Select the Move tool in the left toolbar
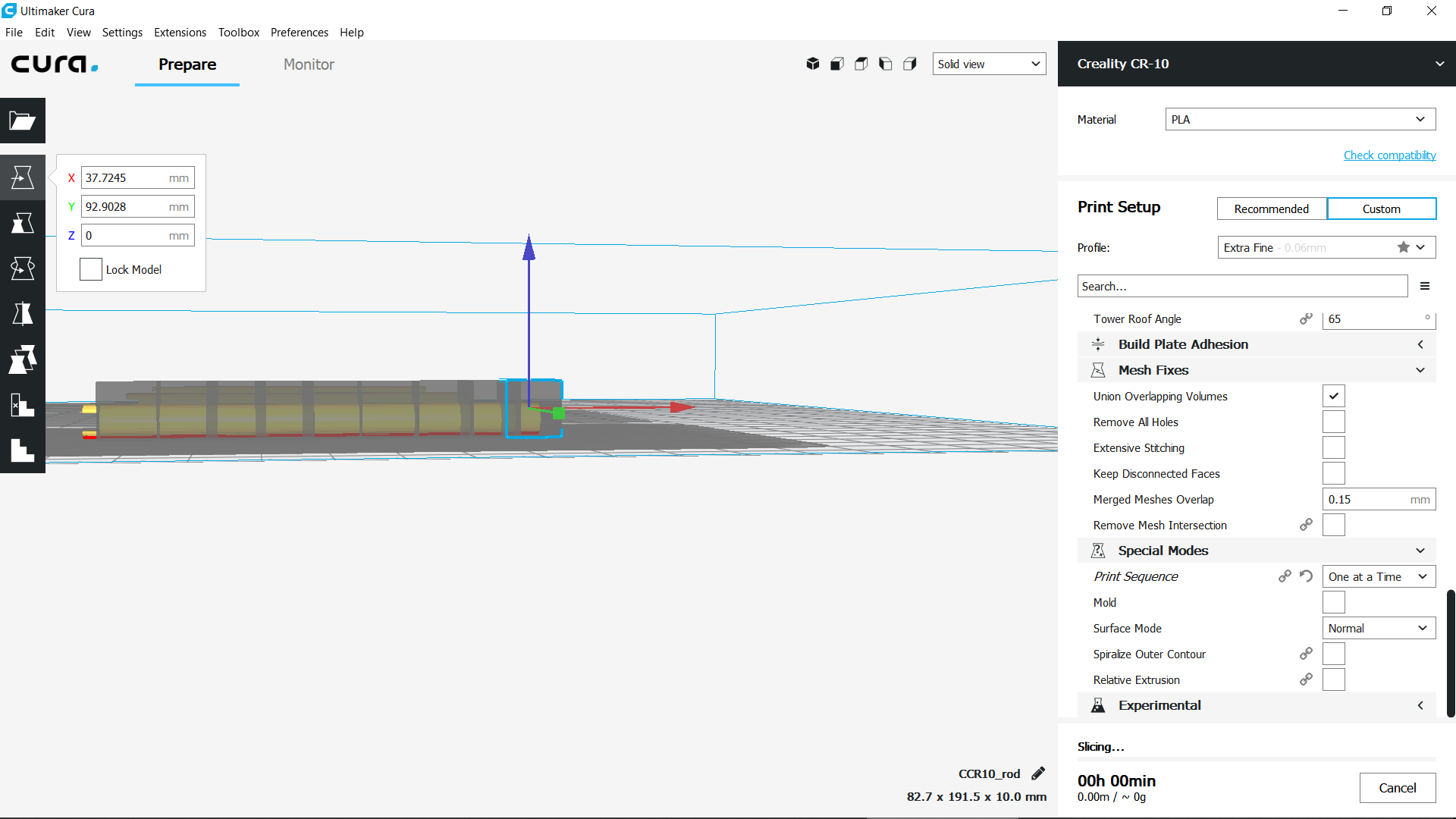Screen dimensions: 1456x819 (23, 177)
